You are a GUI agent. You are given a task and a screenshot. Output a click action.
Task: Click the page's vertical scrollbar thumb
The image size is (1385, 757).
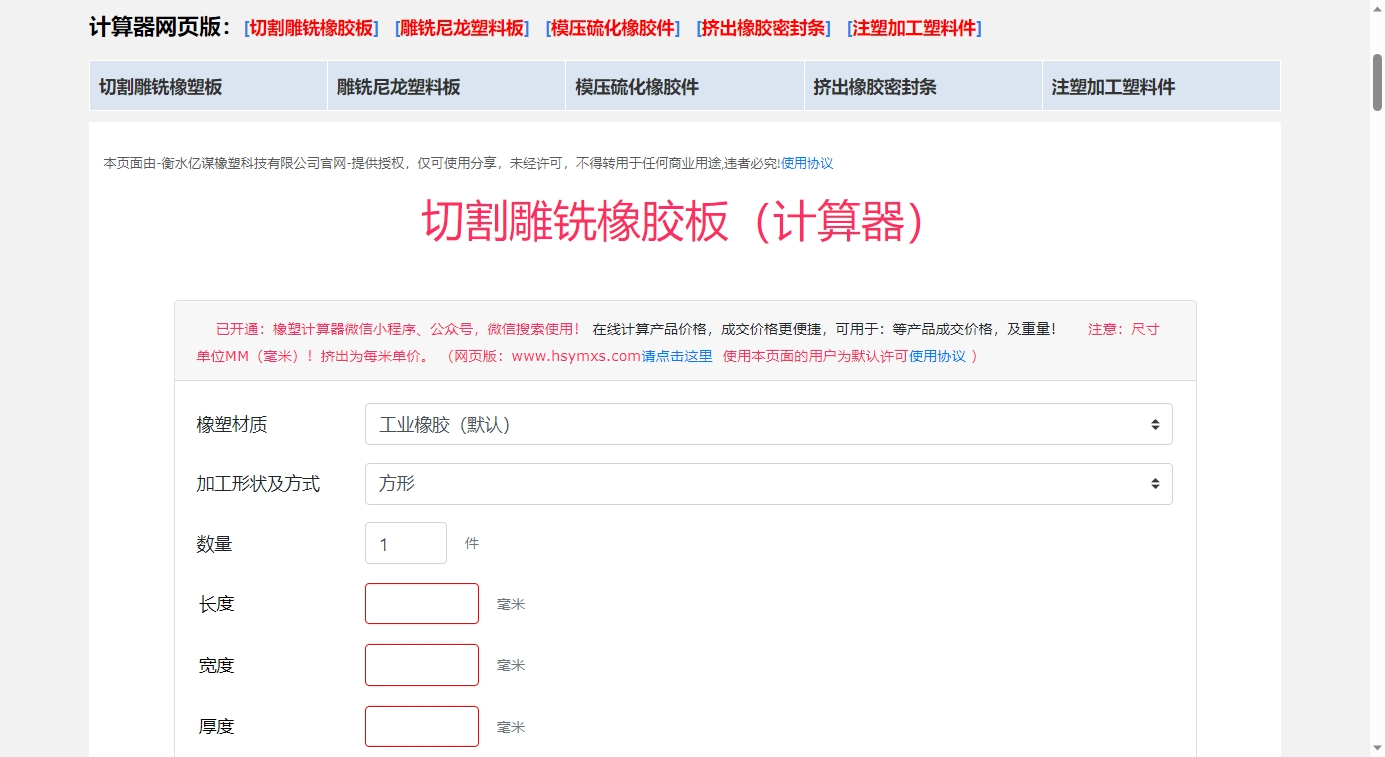[x=1377, y=82]
